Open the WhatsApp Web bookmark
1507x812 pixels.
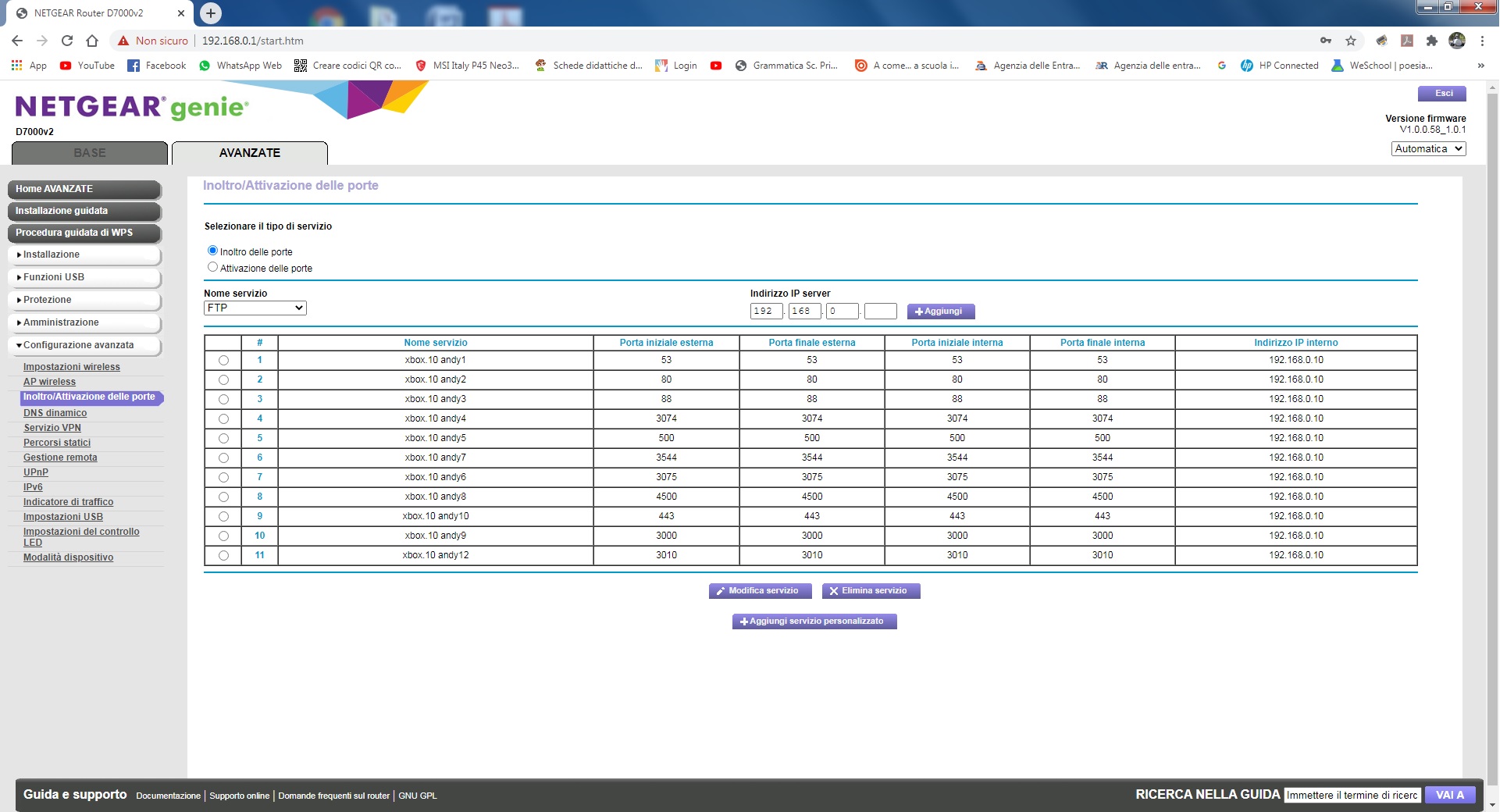[x=240, y=66]
